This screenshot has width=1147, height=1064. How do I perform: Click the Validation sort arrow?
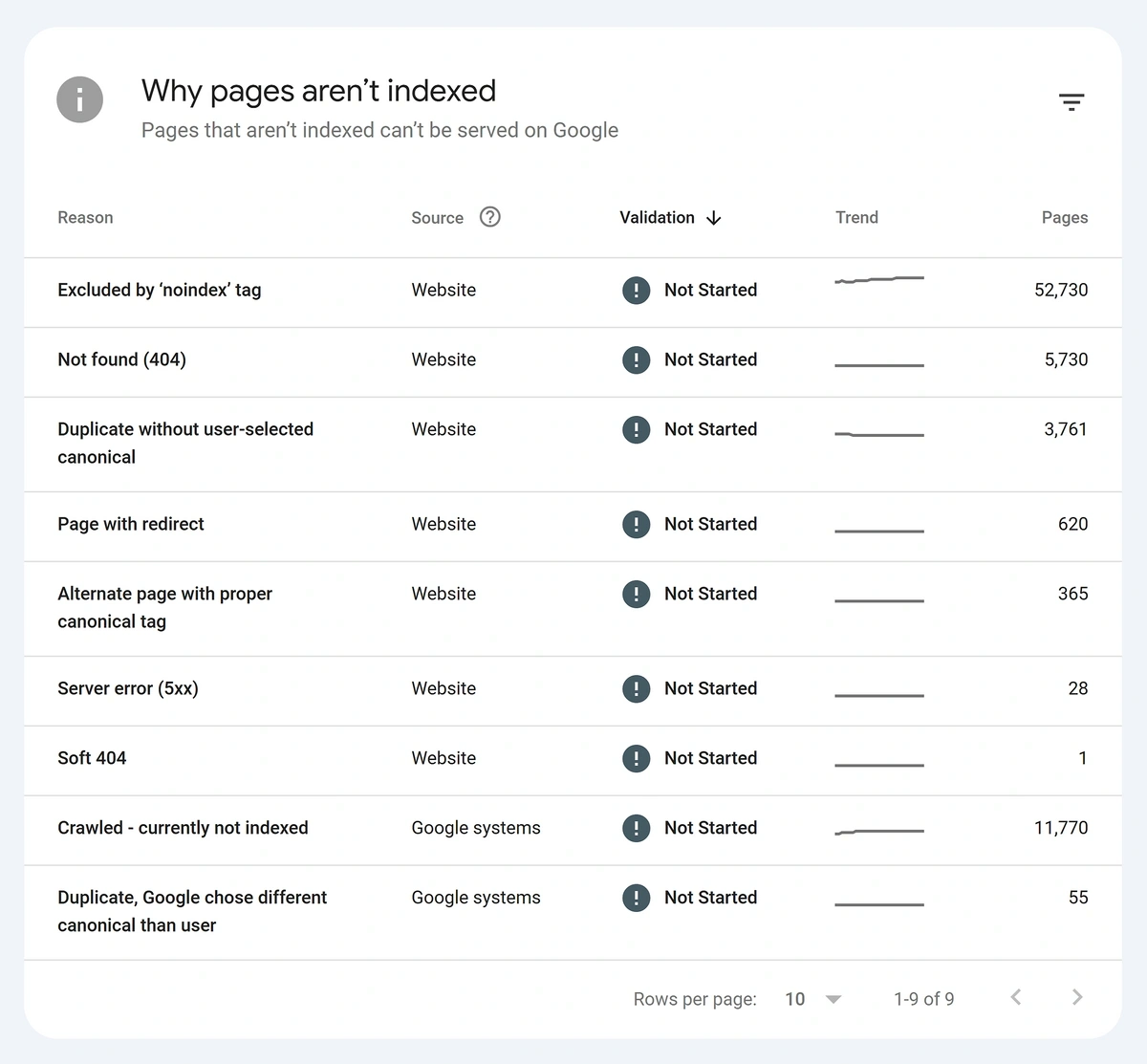click(x=713, y=218)
